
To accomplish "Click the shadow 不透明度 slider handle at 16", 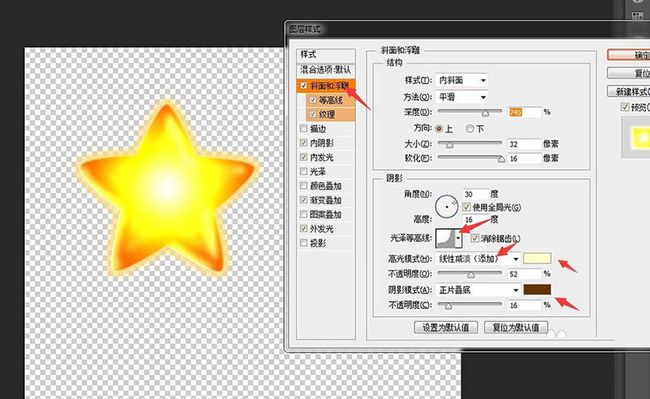I will (448, 306).
